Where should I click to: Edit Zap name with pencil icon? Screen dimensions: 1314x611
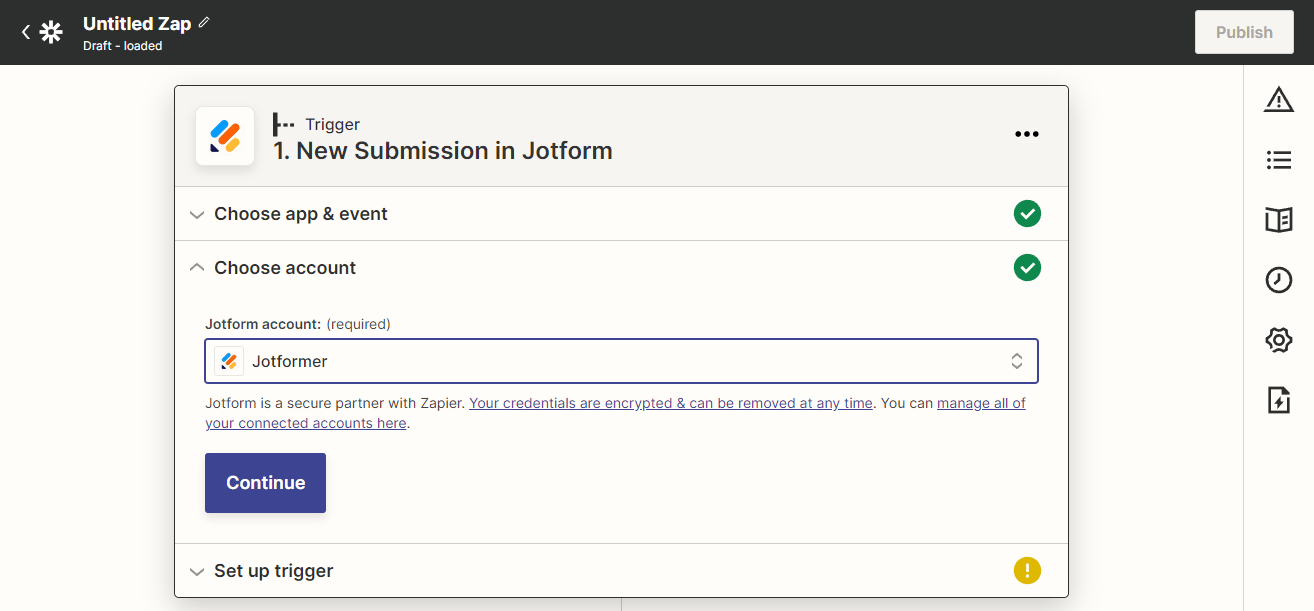click(204, 22)
